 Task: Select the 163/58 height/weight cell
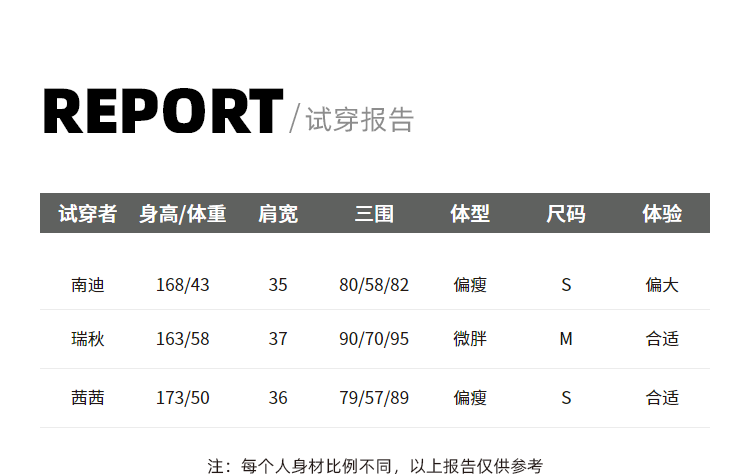183,339
